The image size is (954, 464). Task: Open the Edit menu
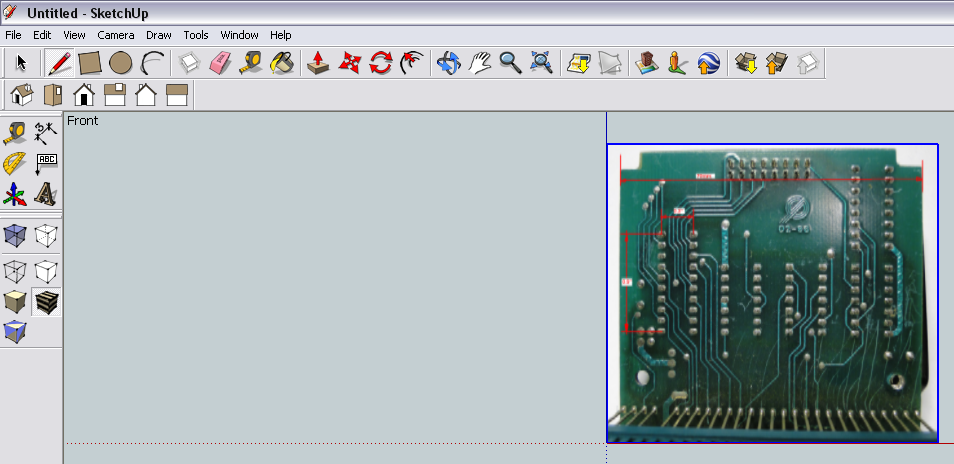tap(42, 35)
